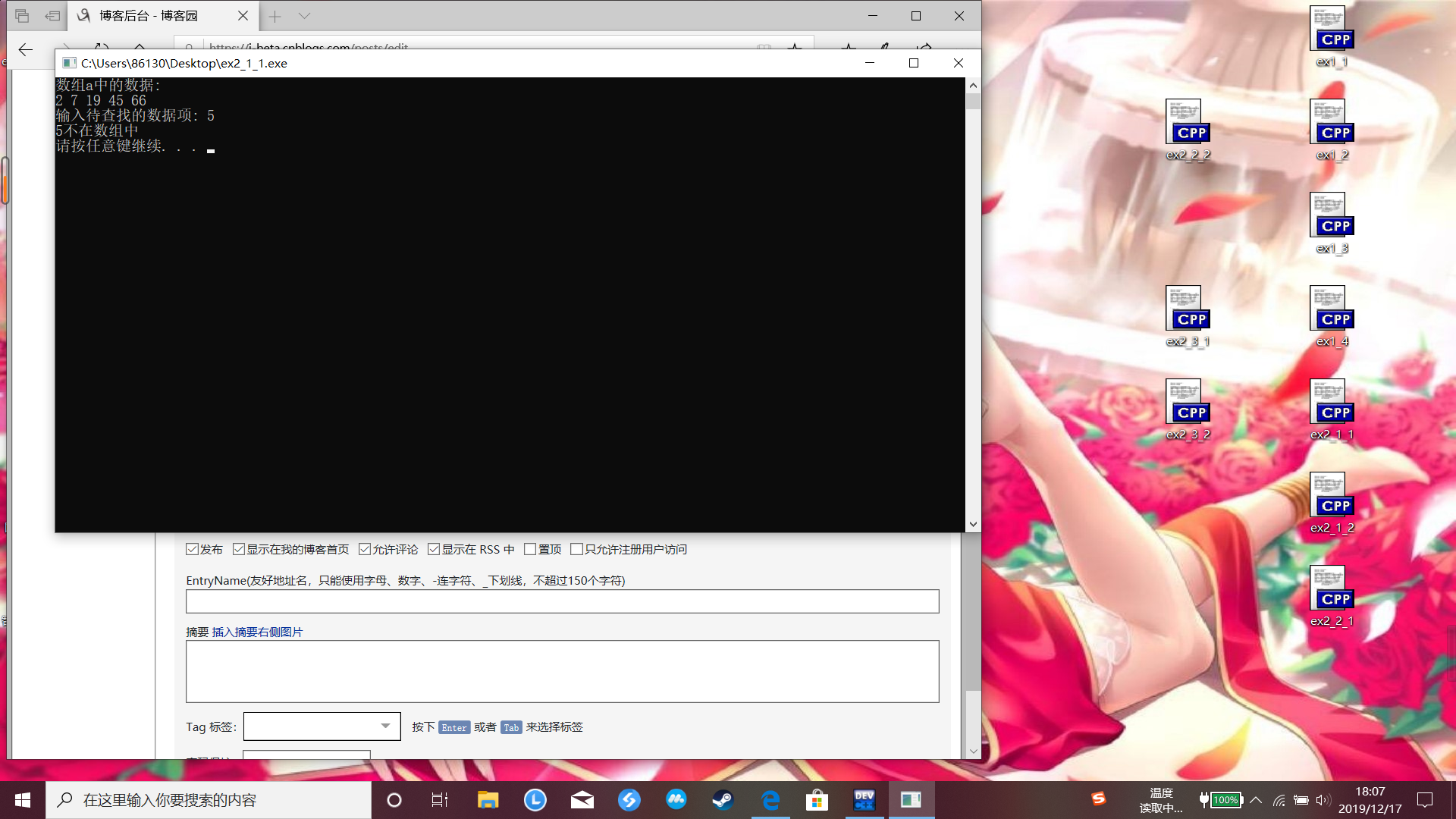Open the browser tab list chevron
The image size is (1456, 819).
tap(304, 16)
